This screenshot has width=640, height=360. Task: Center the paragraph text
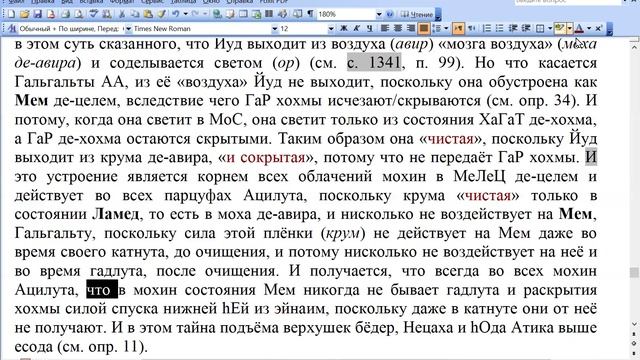click(x=397, y=28)
